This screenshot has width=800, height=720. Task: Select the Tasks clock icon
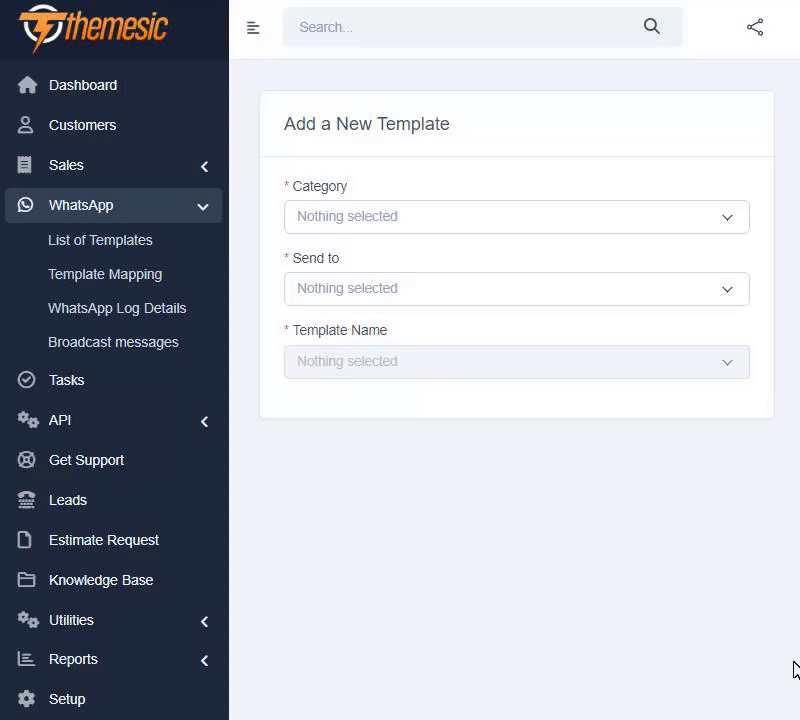pos(28,380)
